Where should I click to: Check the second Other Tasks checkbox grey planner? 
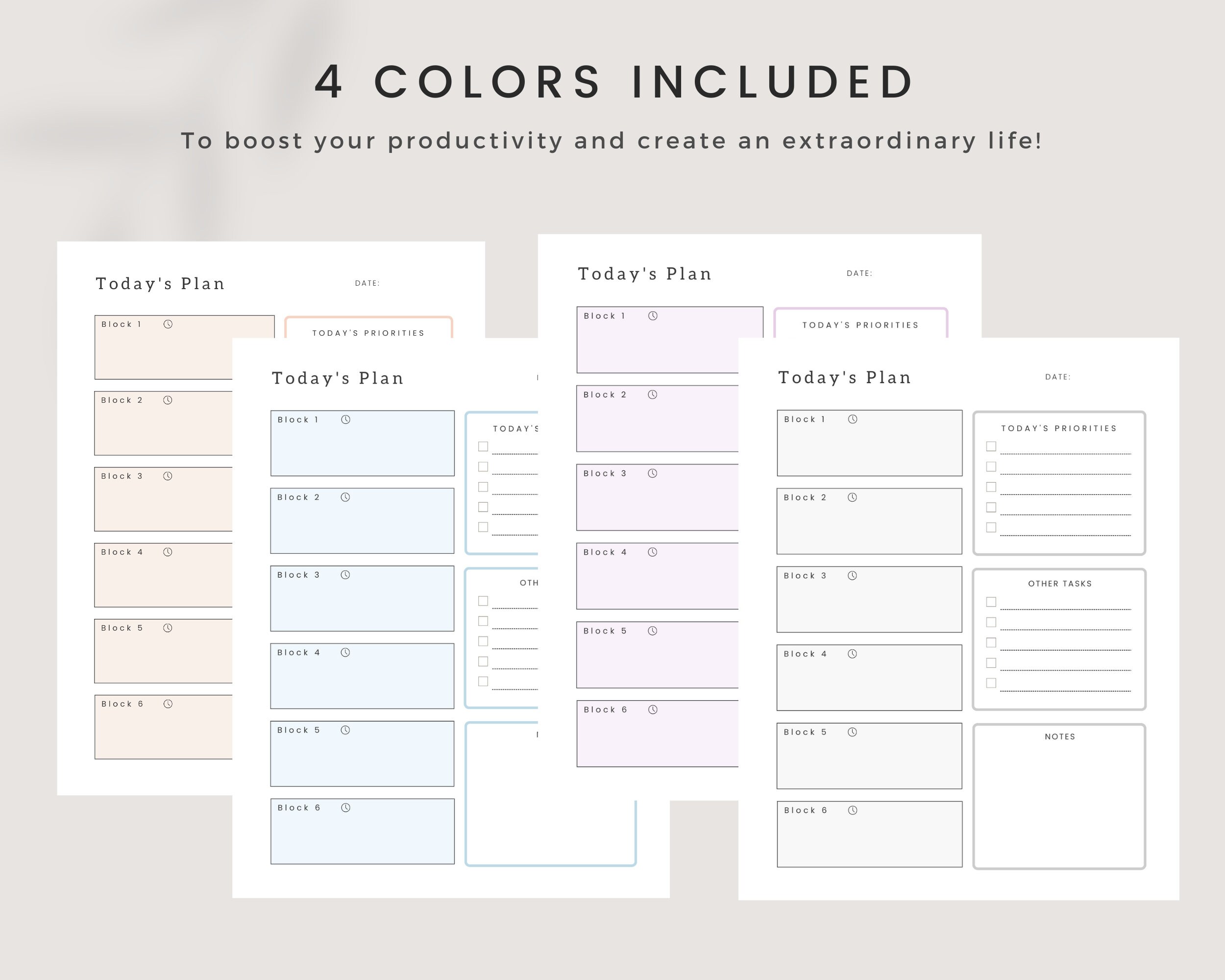(x=991, y=622)
